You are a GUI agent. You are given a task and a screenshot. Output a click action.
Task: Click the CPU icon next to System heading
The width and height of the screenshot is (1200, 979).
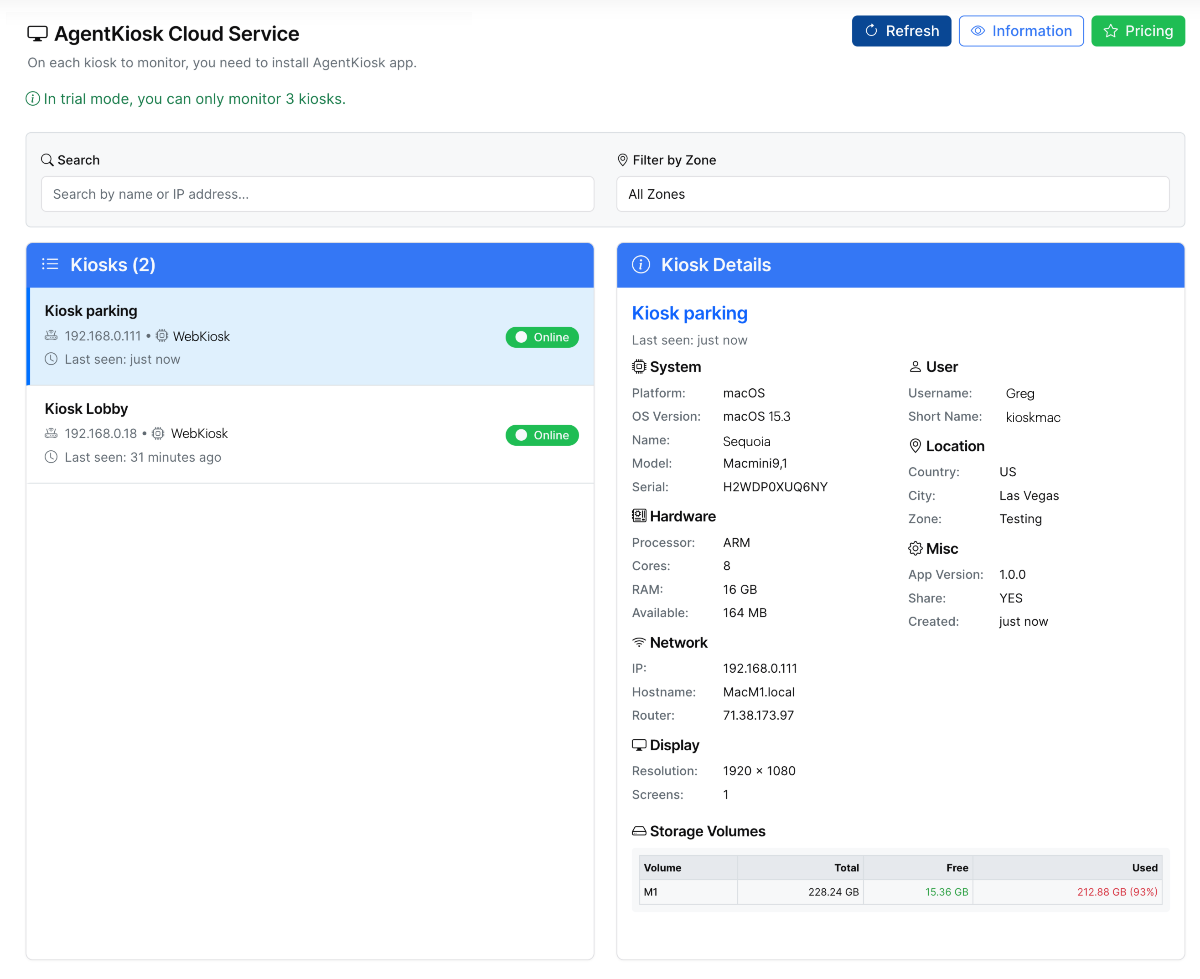coord(639,367)
